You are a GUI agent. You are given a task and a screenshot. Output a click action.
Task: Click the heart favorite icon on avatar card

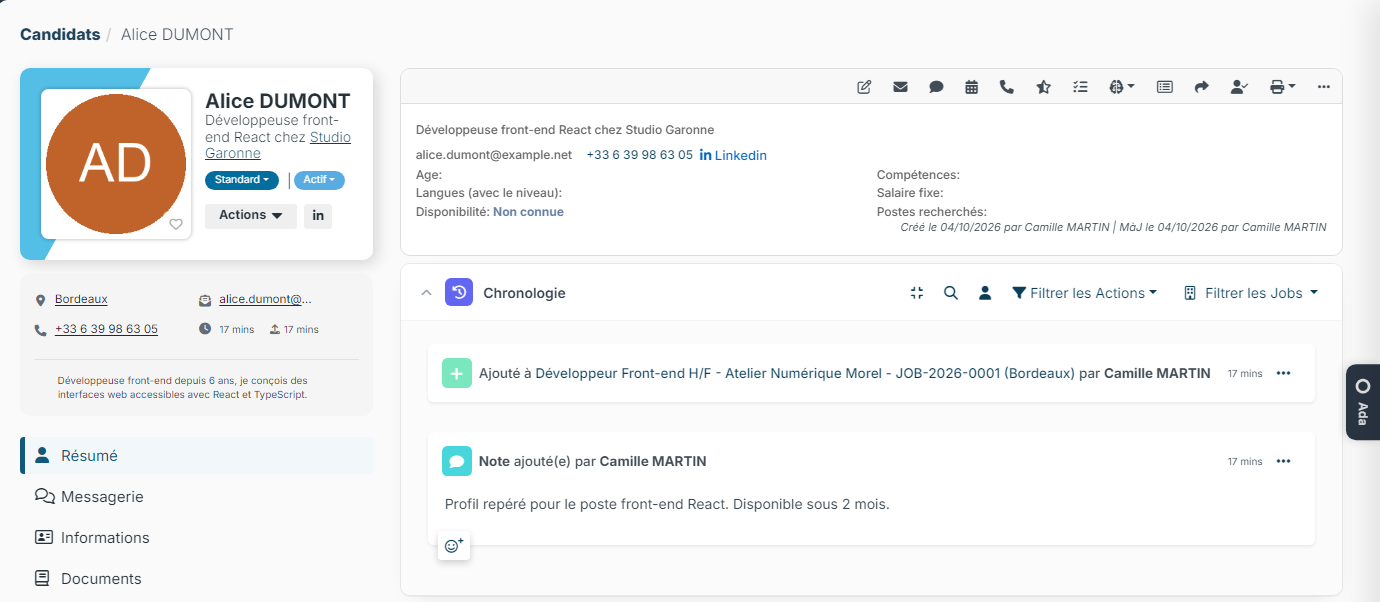pyautogui.click(x=176, y=224)
